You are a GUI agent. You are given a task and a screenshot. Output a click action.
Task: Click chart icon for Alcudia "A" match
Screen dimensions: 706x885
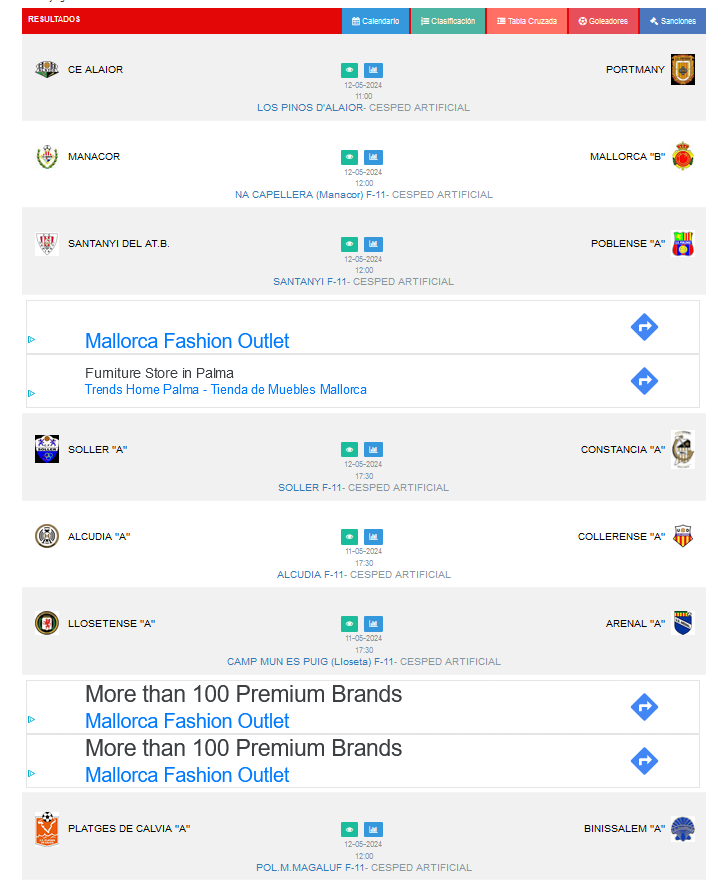pyautogui.click(x=373, y=537)
